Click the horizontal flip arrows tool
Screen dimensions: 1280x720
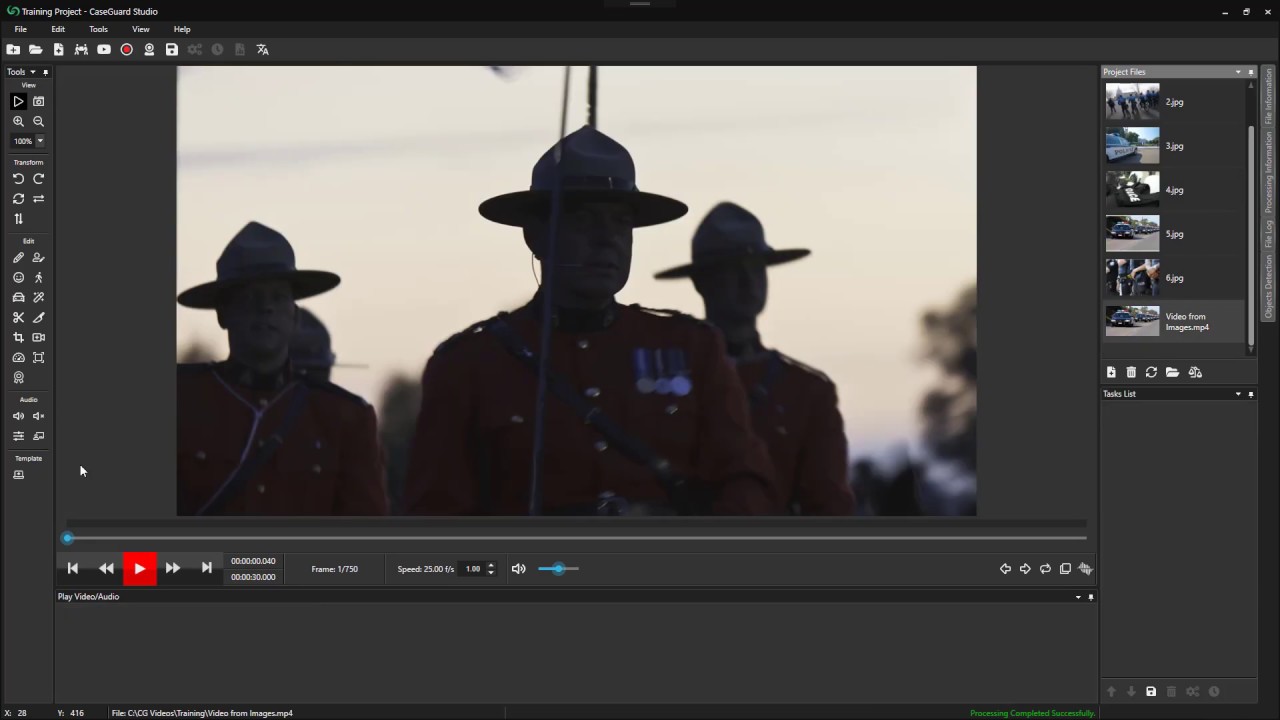click(39, 199)
